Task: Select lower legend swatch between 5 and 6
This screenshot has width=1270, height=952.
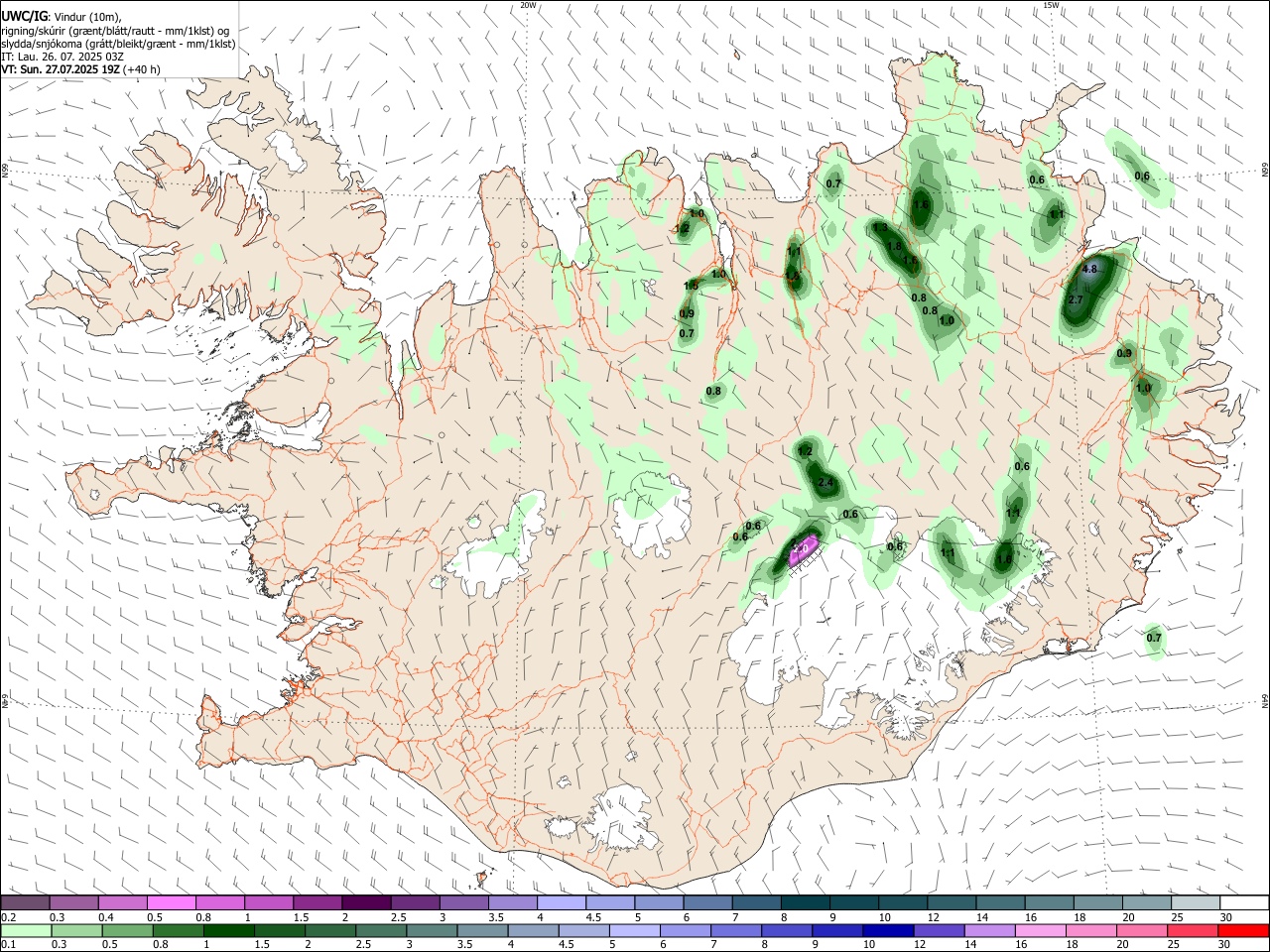Action: tap(634, 930)
